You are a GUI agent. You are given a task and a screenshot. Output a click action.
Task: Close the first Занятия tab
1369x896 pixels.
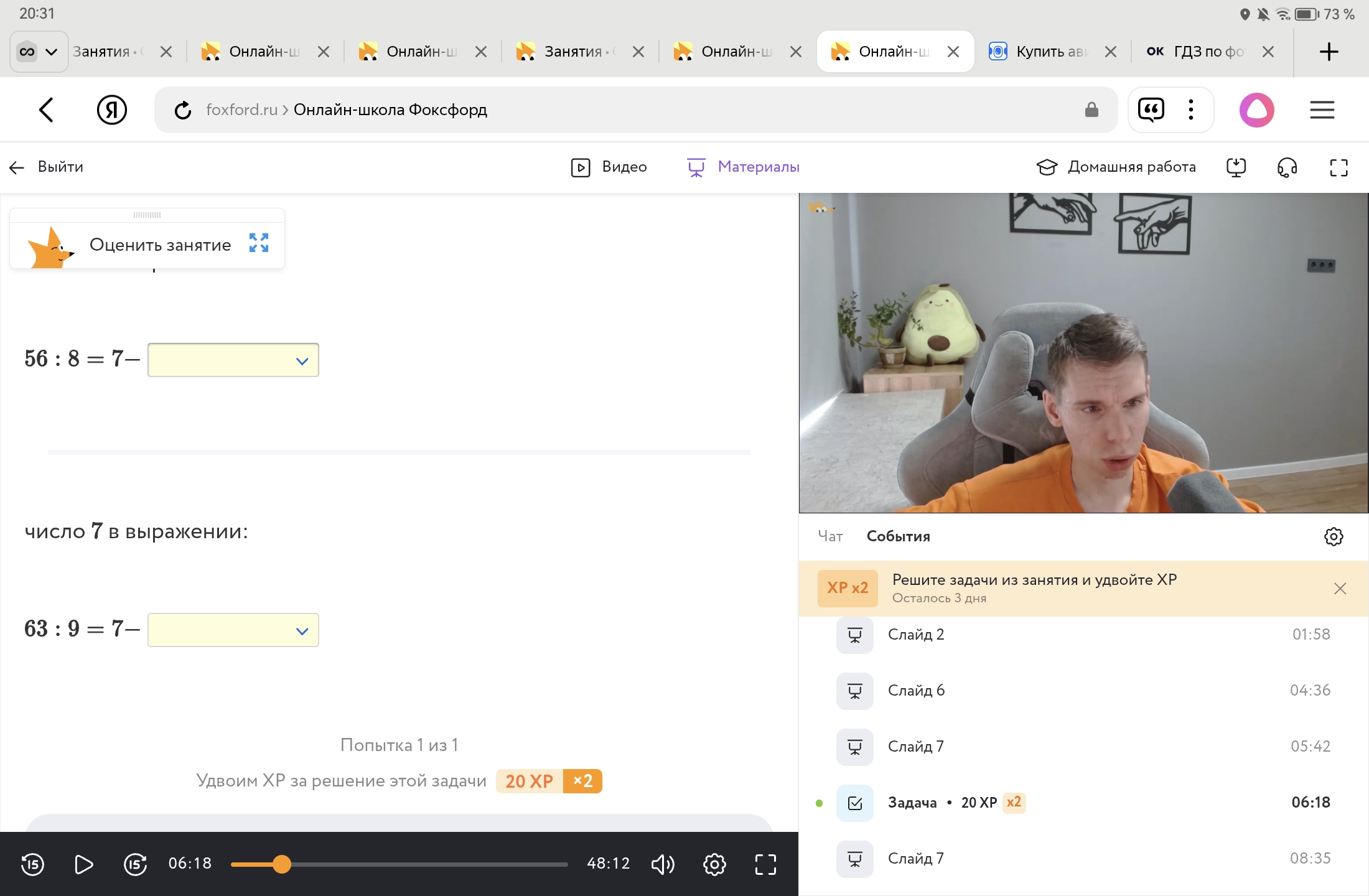(x=166, y=52)
